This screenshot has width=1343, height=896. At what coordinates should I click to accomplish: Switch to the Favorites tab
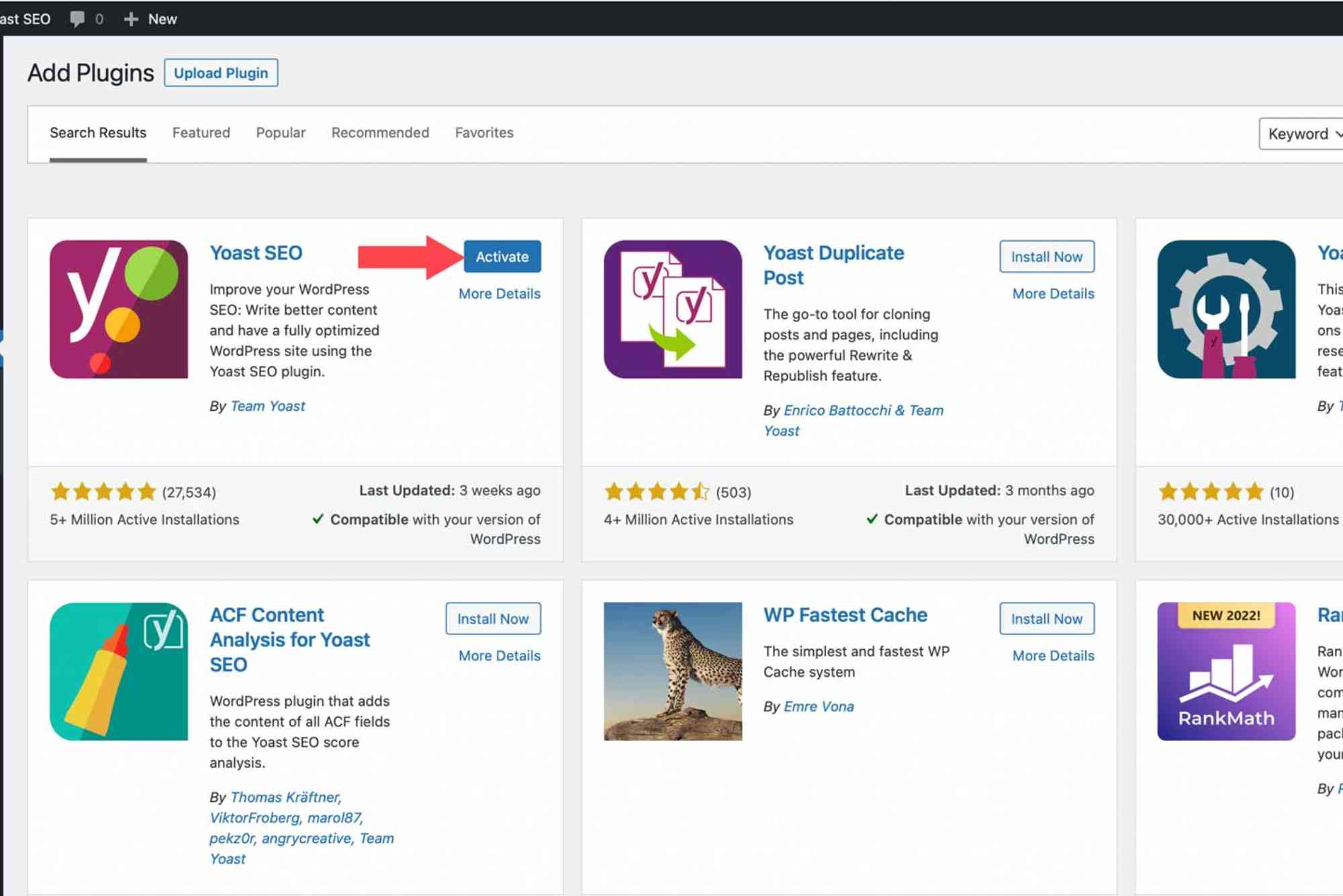(x=483, y=132)
